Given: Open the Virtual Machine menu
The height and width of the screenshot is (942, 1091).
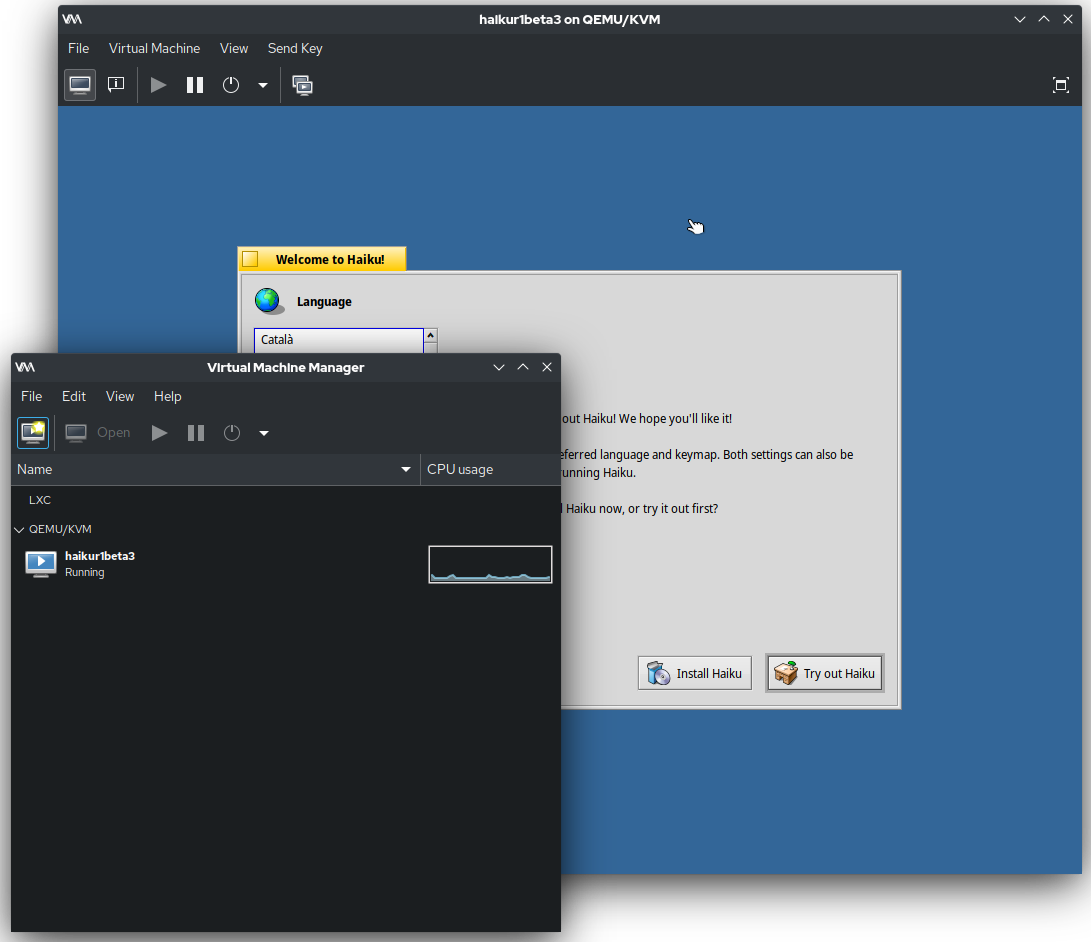Looking at the screenshot, I should pyautogui.click(x=154, y=48).
